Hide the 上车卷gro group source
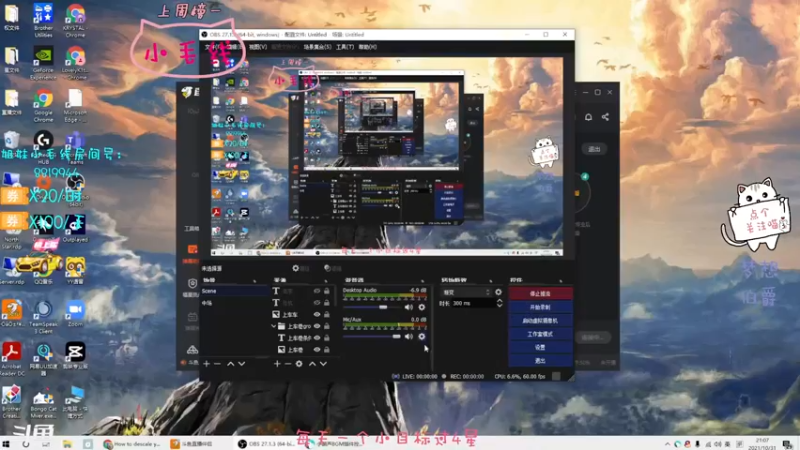The image size is (800, 450). point(317,326)
